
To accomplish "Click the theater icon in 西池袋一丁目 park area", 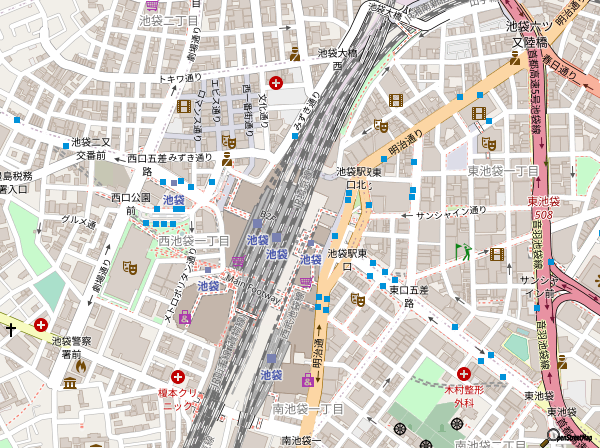I will coord(128,267).
